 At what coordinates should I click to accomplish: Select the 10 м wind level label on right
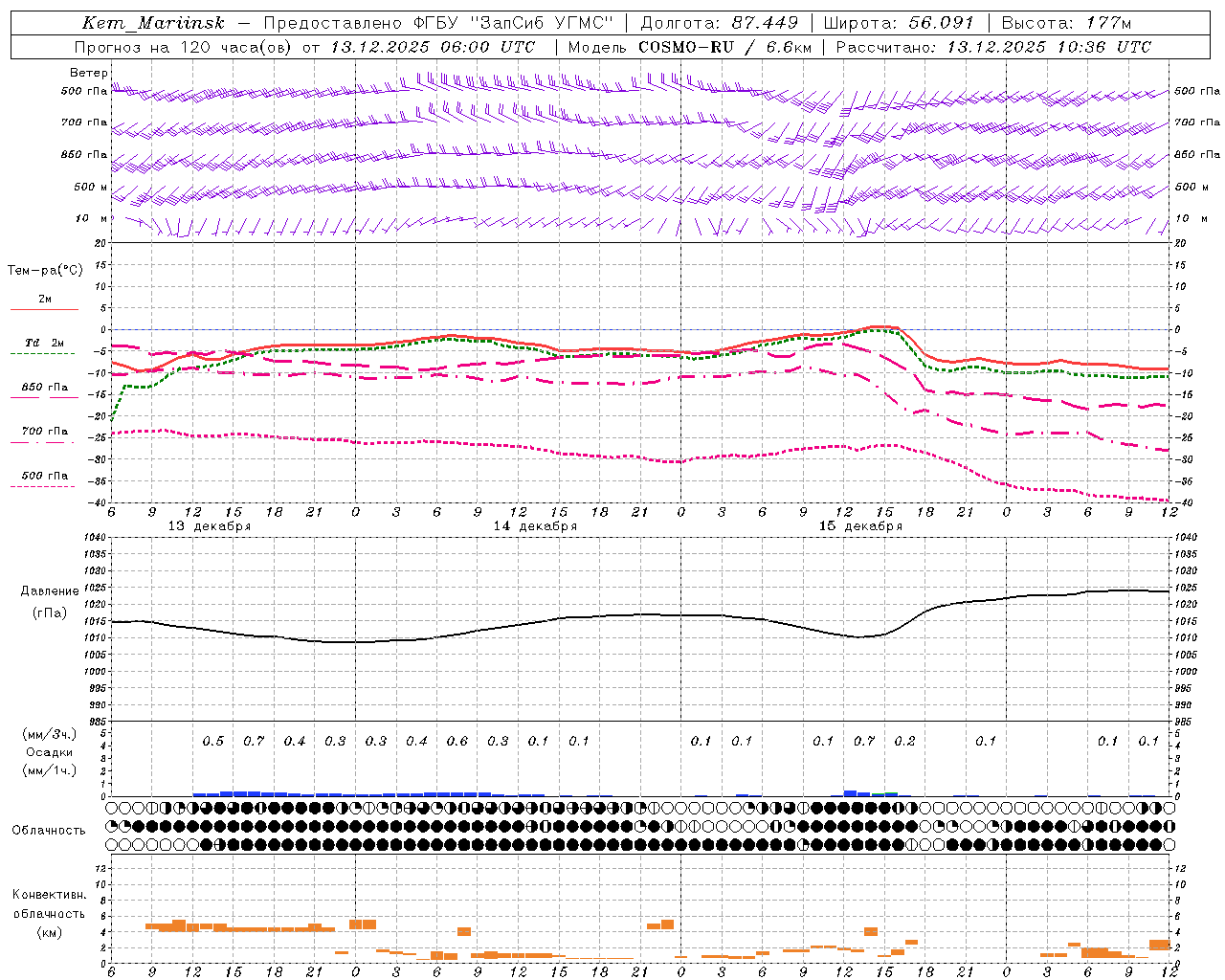(1191, 218)
